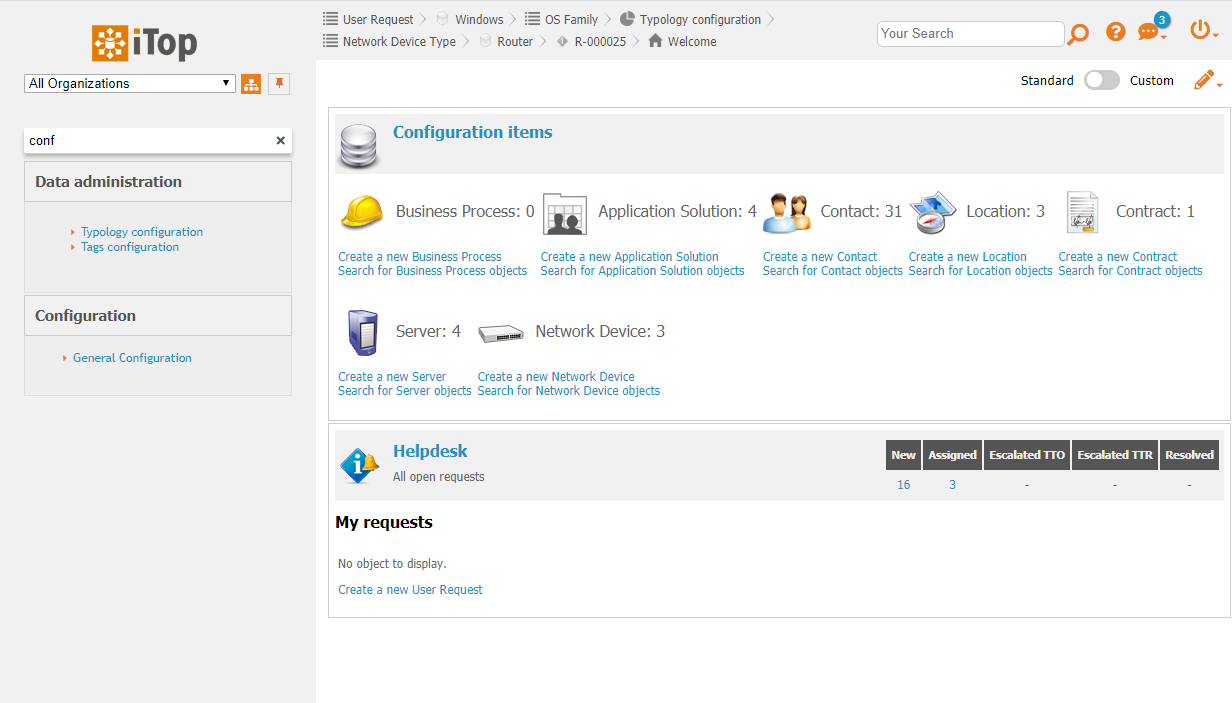Click Create a new Server

(392, 377)
